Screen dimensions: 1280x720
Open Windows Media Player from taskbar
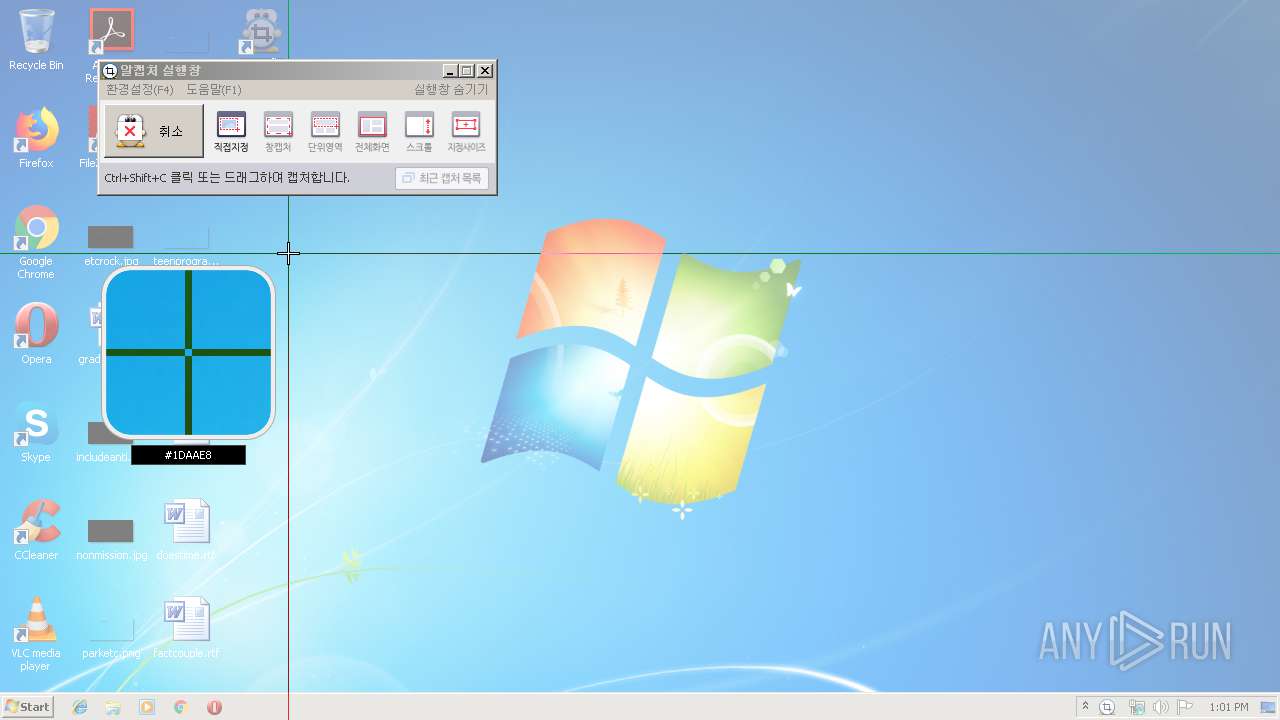pyautogui.click(x=147, y=707)
